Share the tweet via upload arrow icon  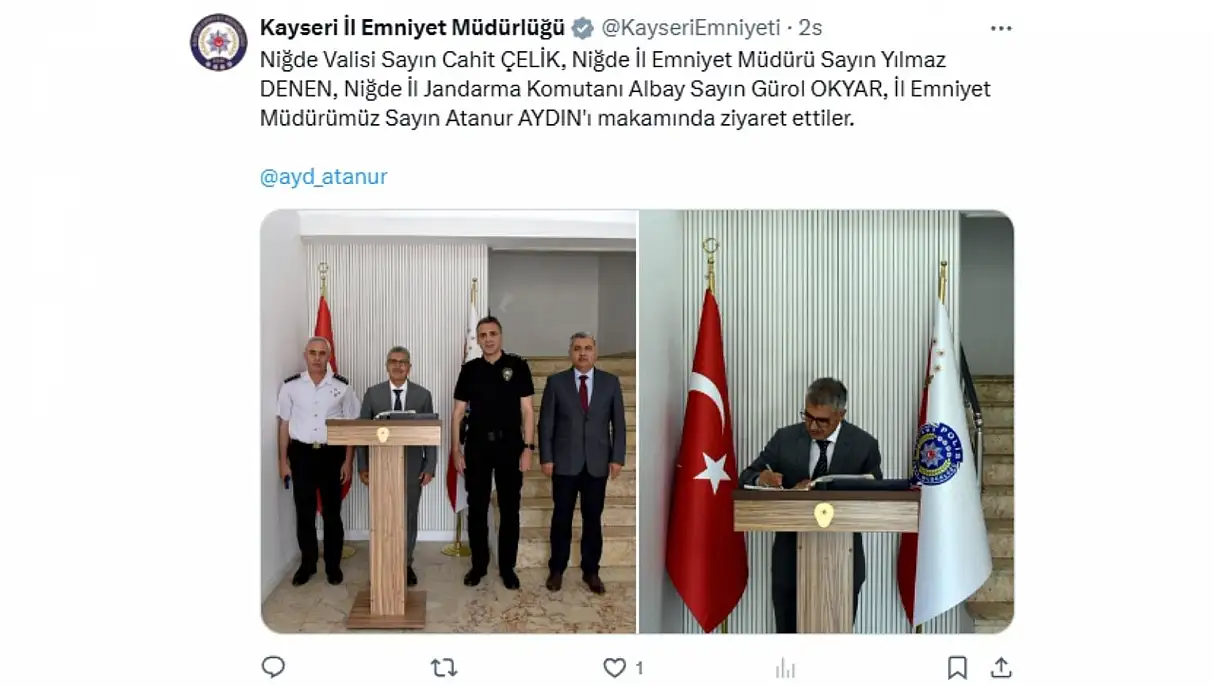click(1001, 667)
